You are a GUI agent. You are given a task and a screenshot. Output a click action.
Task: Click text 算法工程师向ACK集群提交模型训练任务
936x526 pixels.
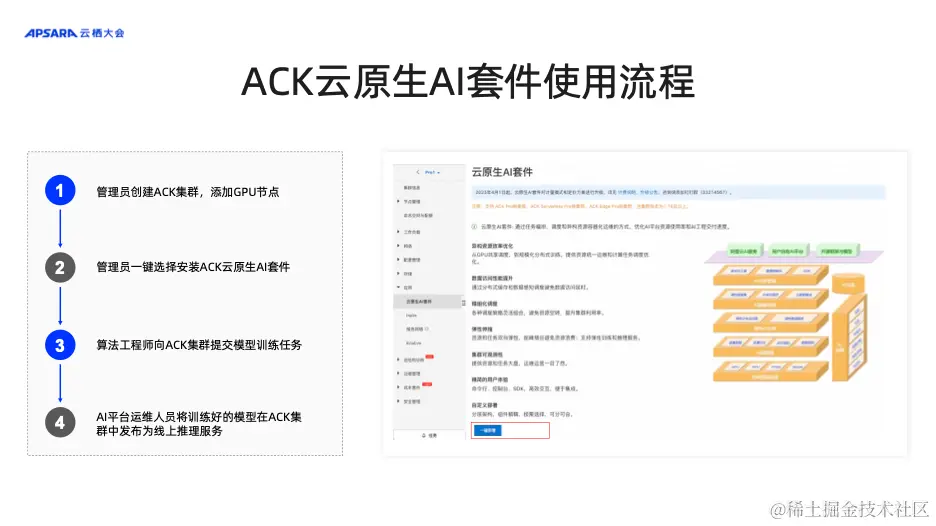pos(199,345)
